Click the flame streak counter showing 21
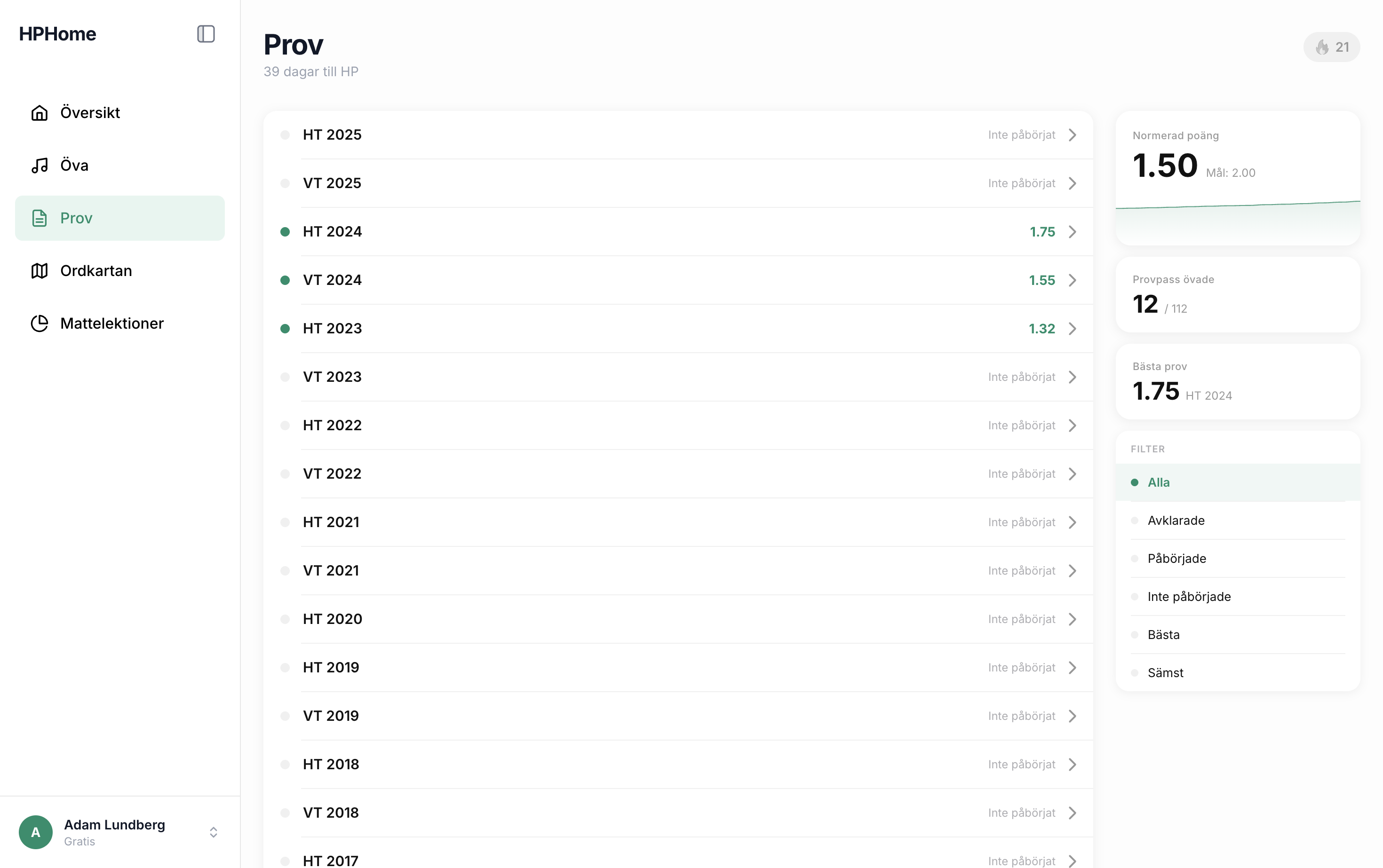 coord(1331,47)
